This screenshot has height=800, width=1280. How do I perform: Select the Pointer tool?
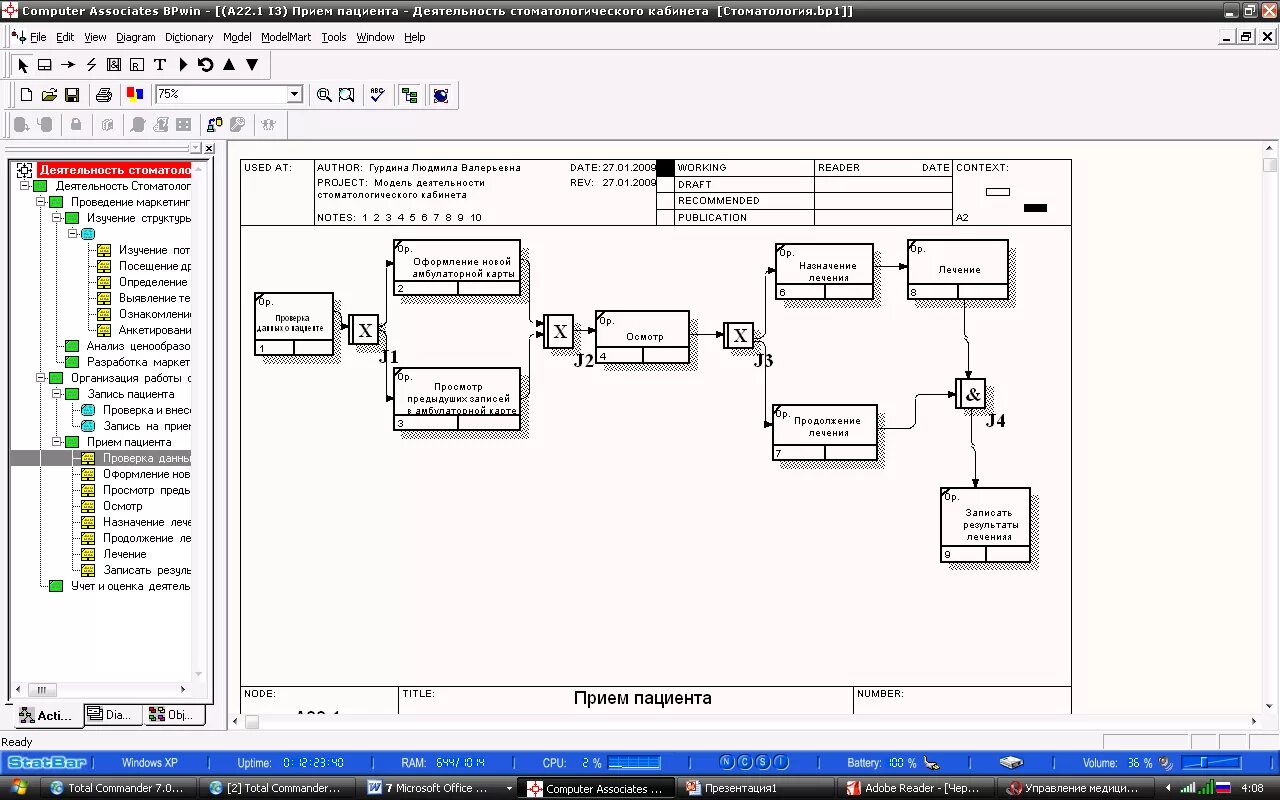coord(23,64)
